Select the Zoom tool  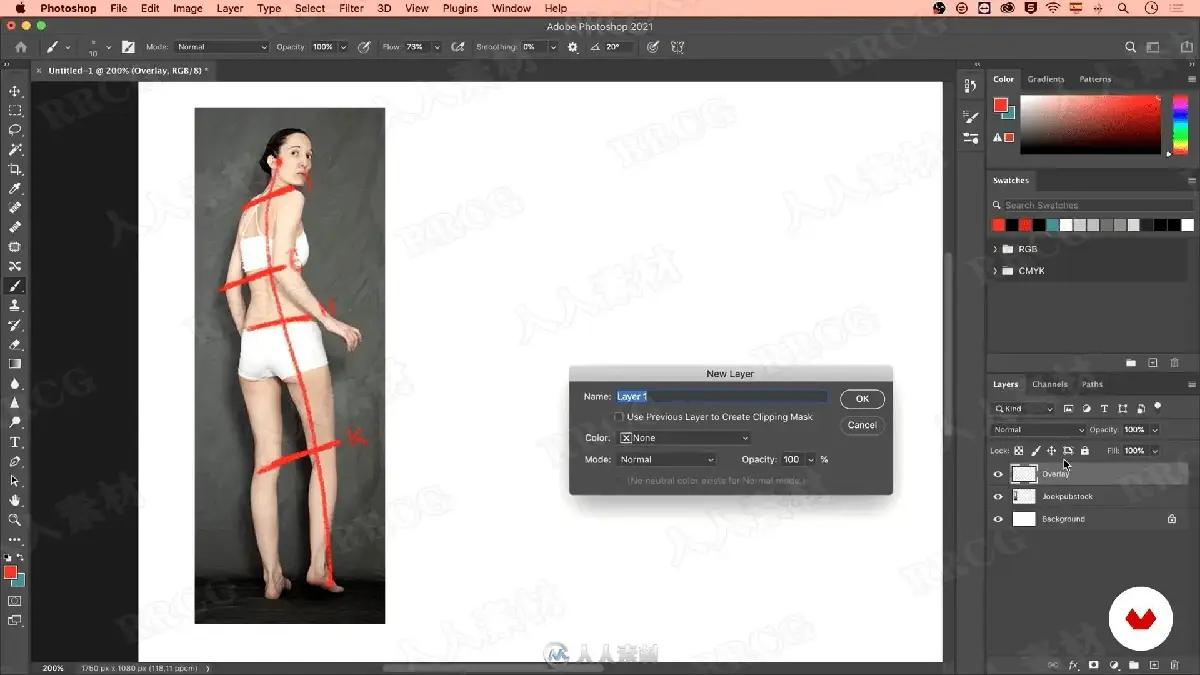coord(15,520)
